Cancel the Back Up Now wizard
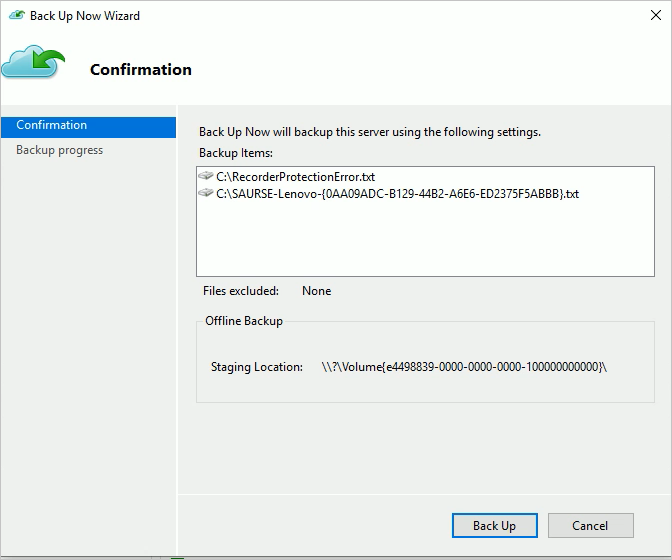This screenshot has width=672, height=560. [590, 525]
